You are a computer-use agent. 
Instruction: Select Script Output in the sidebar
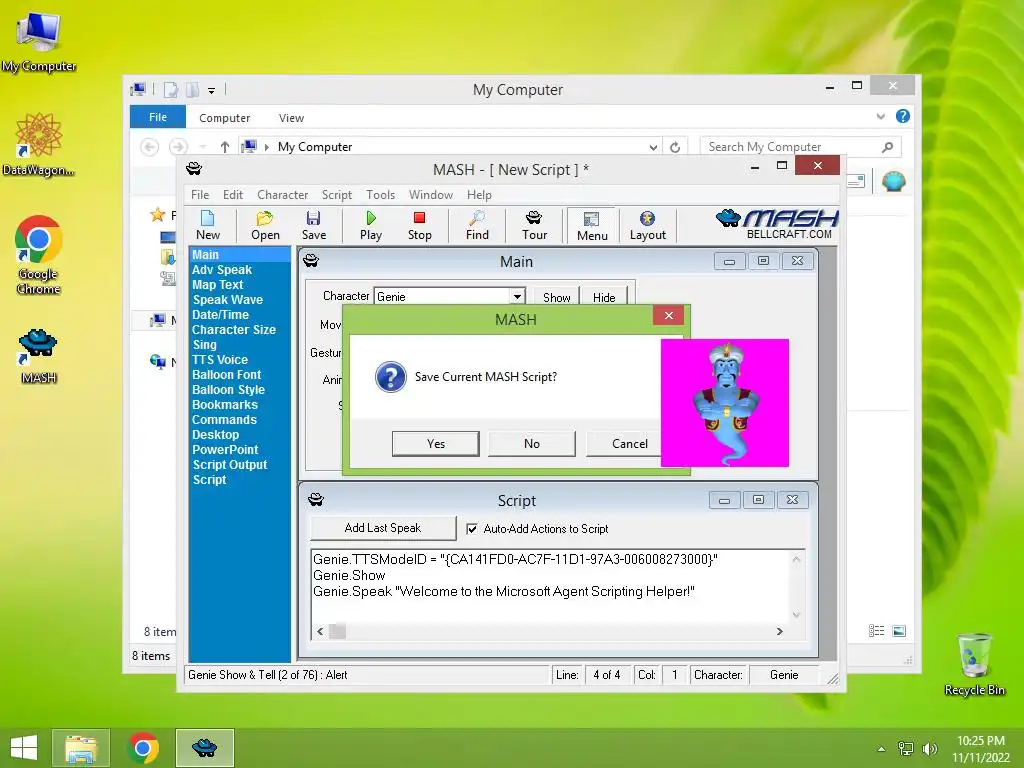point(230,465)
